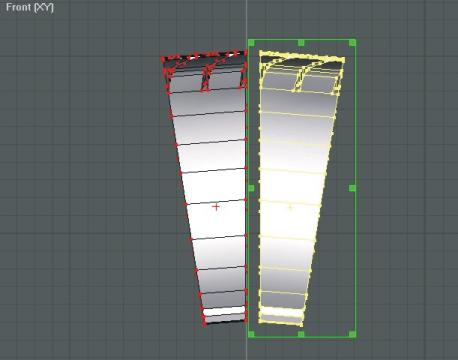Click the white bottom band of red mesh
The width and height of the screenshot is (458, 360).
coord(224,311)
